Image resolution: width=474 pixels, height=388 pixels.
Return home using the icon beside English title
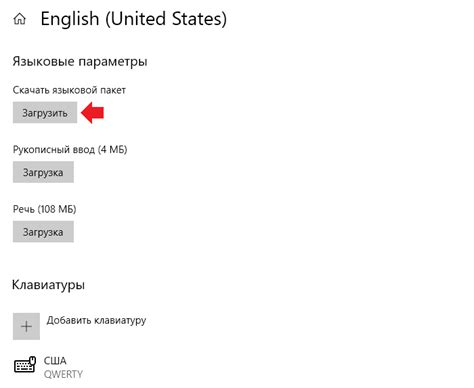coord(19,19)
